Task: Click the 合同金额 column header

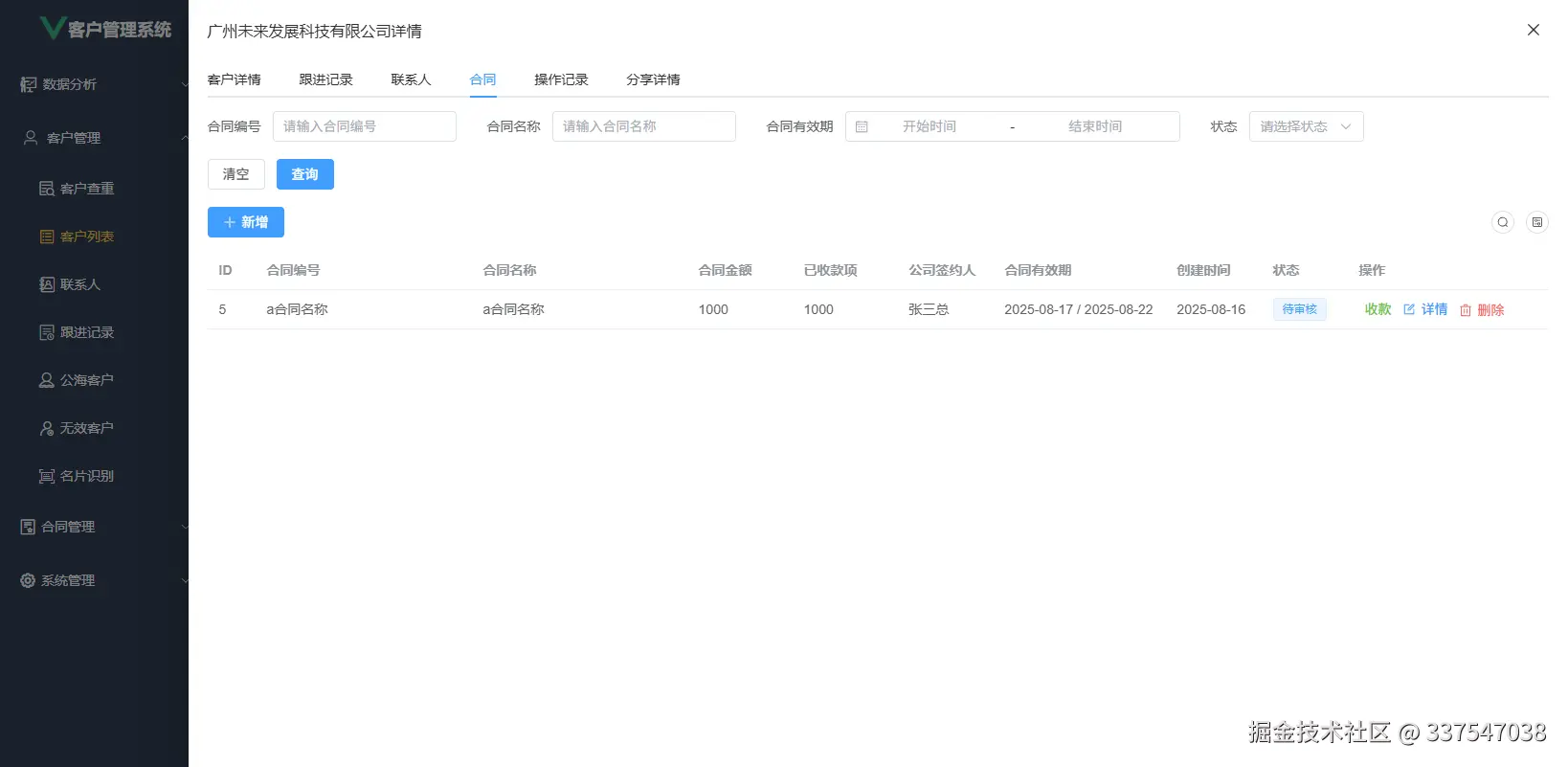Action: tap(725, 270)
